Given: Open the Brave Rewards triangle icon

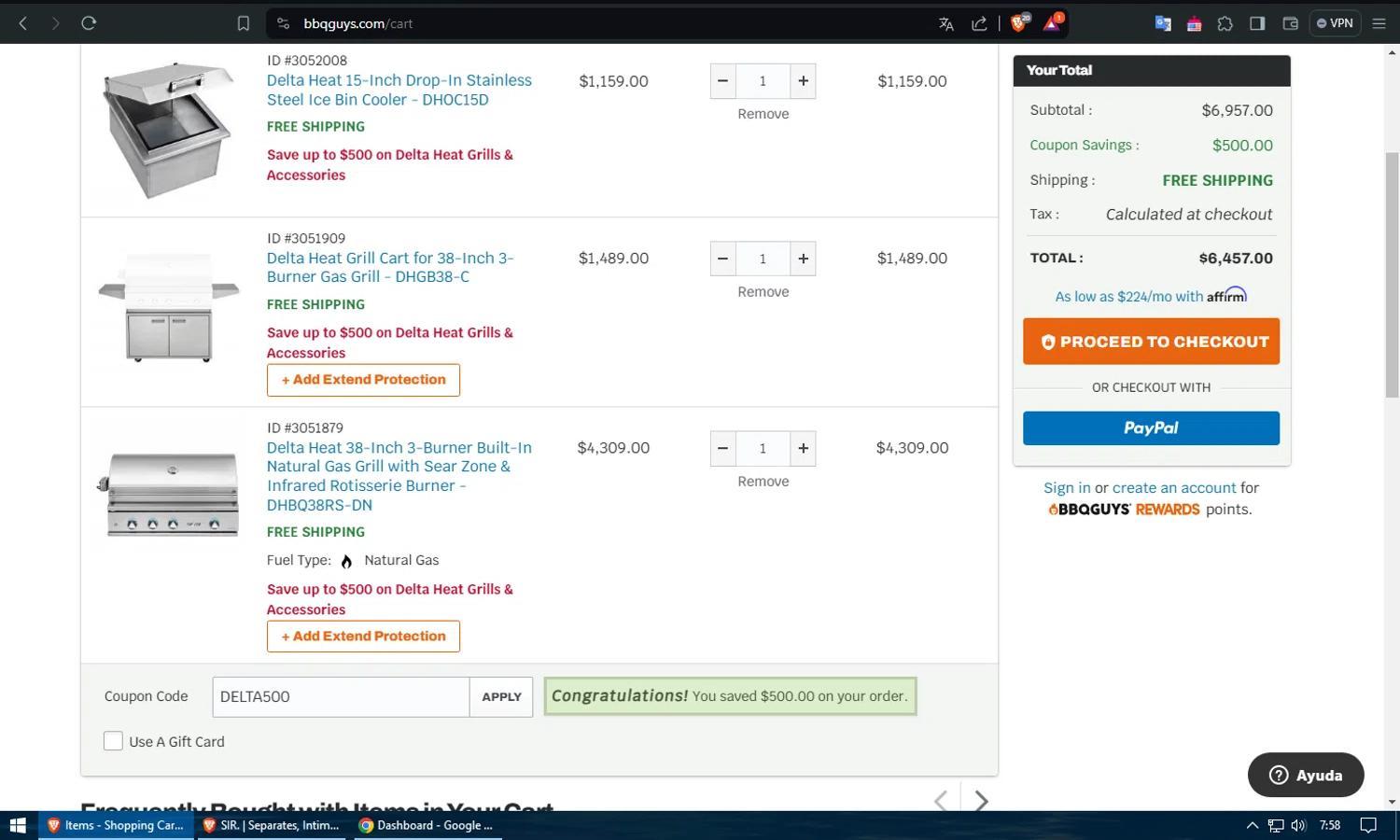Looking at the screenshot, I should [1052, 23].
